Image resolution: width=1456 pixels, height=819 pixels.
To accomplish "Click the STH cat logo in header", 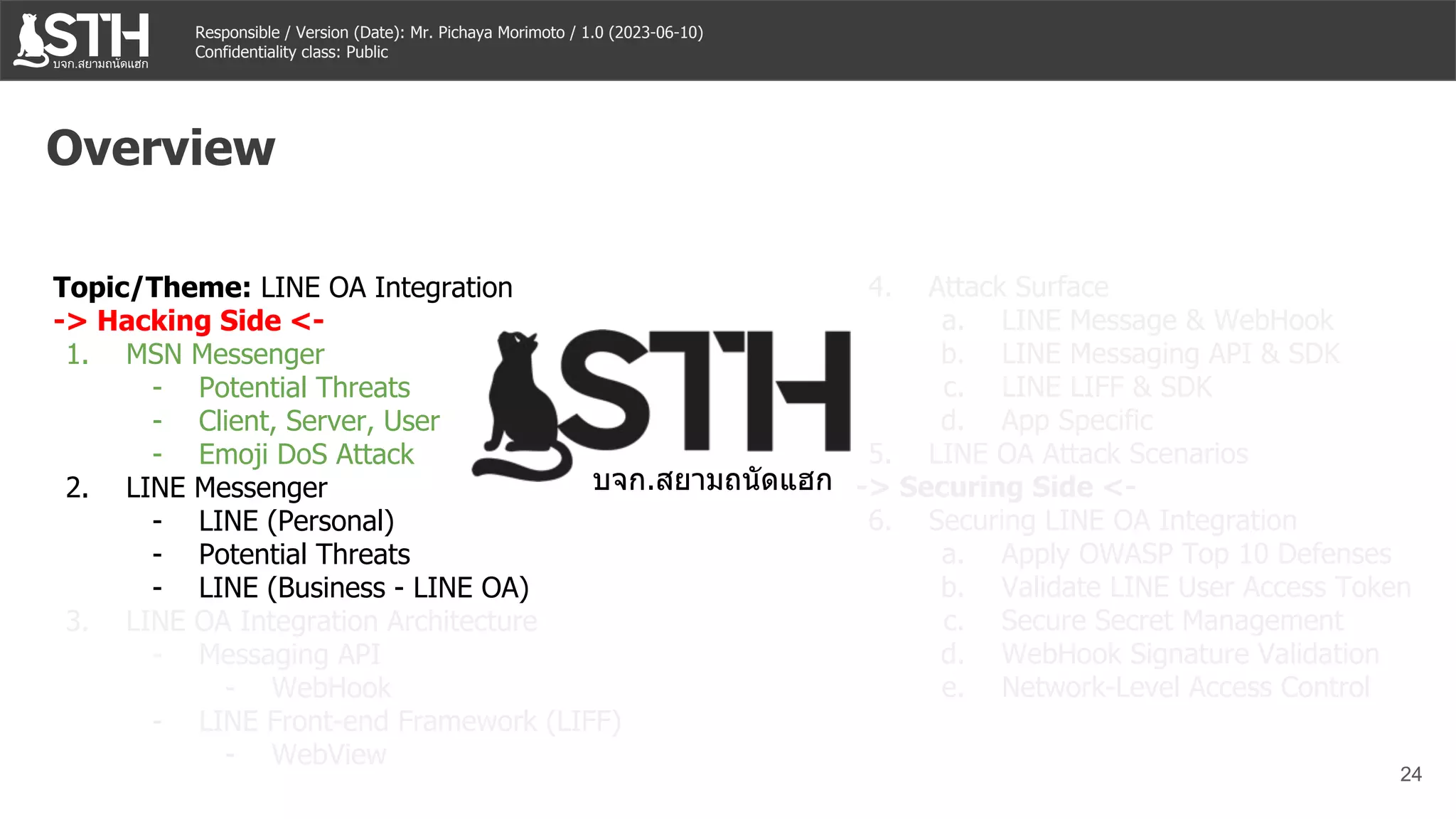I will 82,40.
